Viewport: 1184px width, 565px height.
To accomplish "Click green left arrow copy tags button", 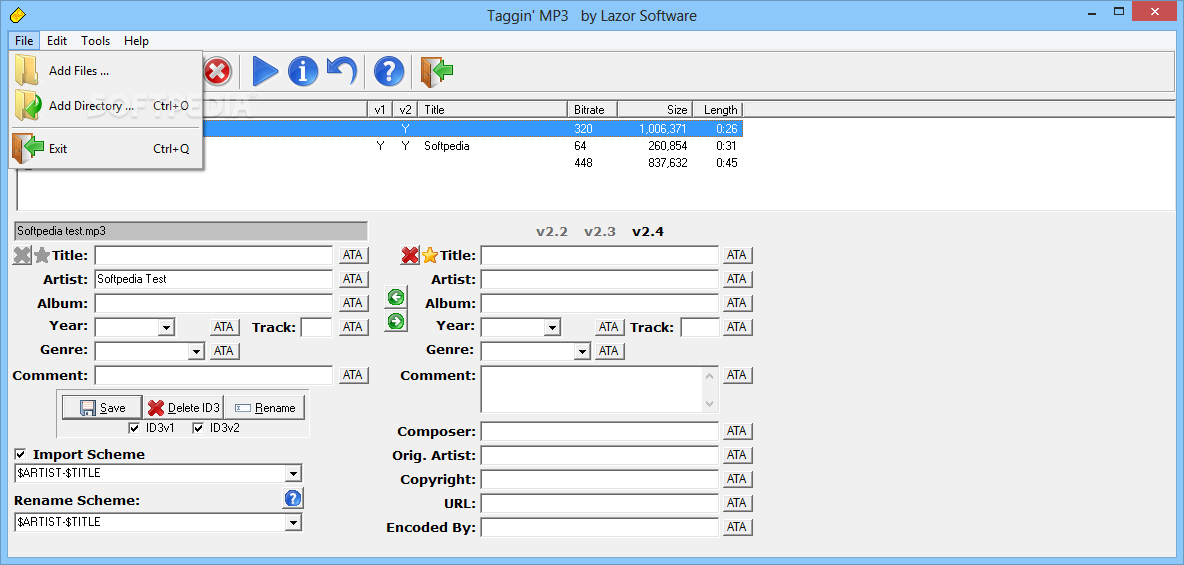I will tap(396, 298).
